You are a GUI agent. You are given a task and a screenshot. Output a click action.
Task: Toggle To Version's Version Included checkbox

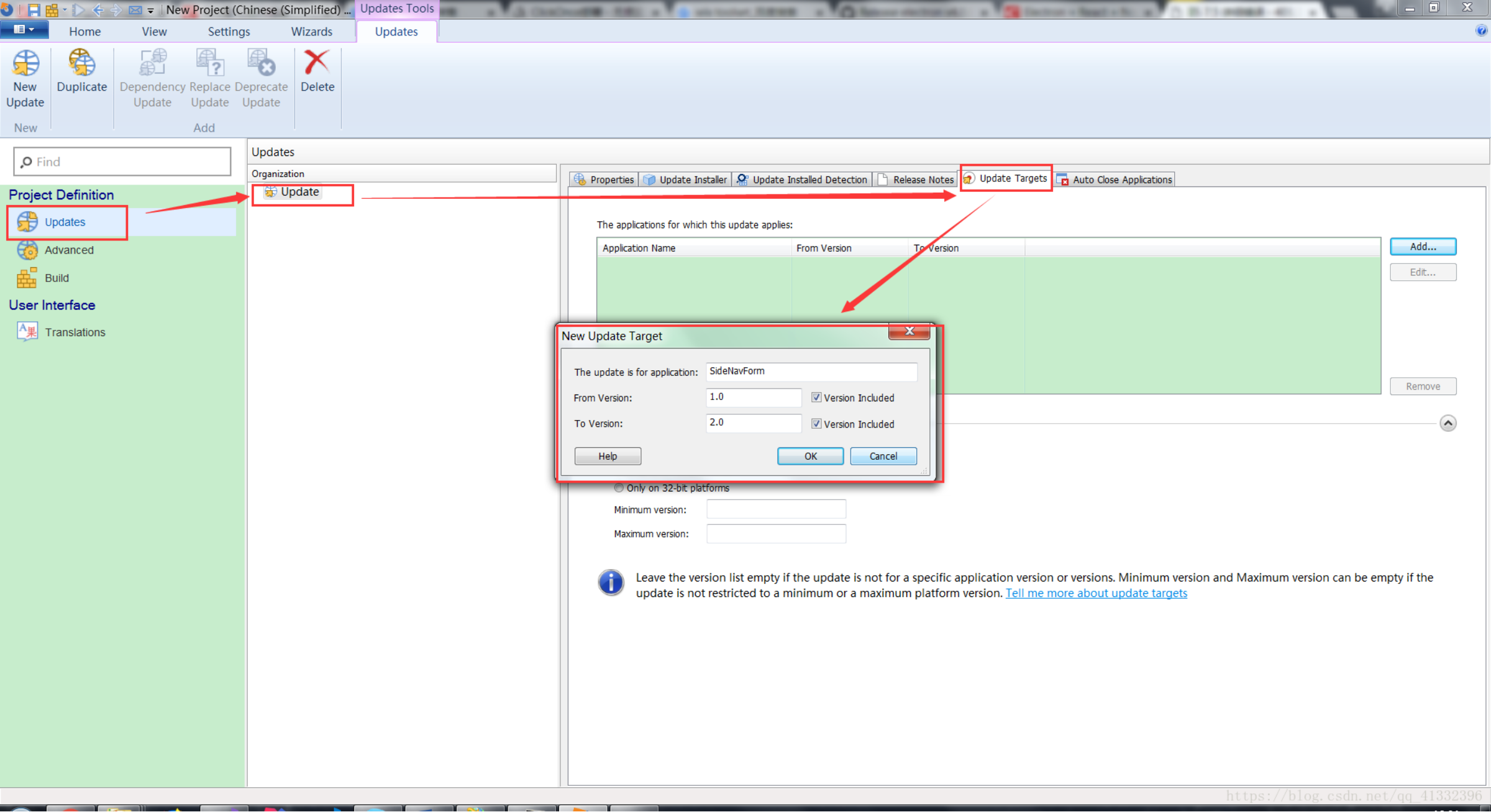pos(816,424)
